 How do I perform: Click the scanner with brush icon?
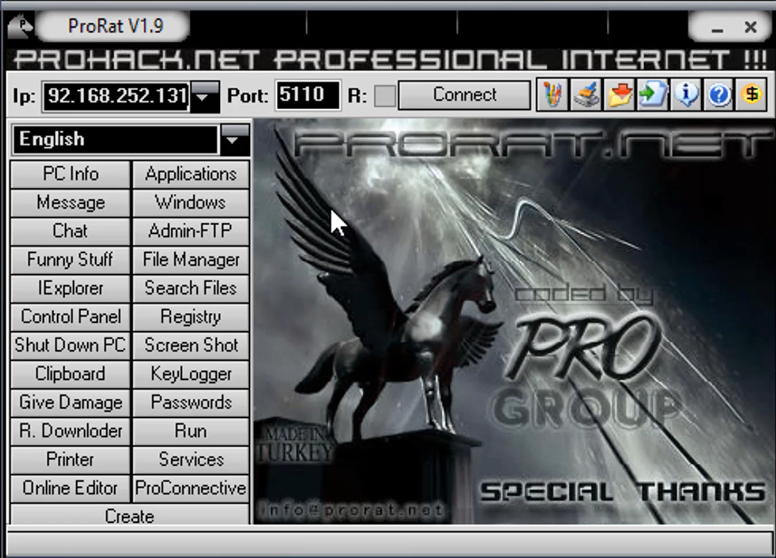[586, 94]
